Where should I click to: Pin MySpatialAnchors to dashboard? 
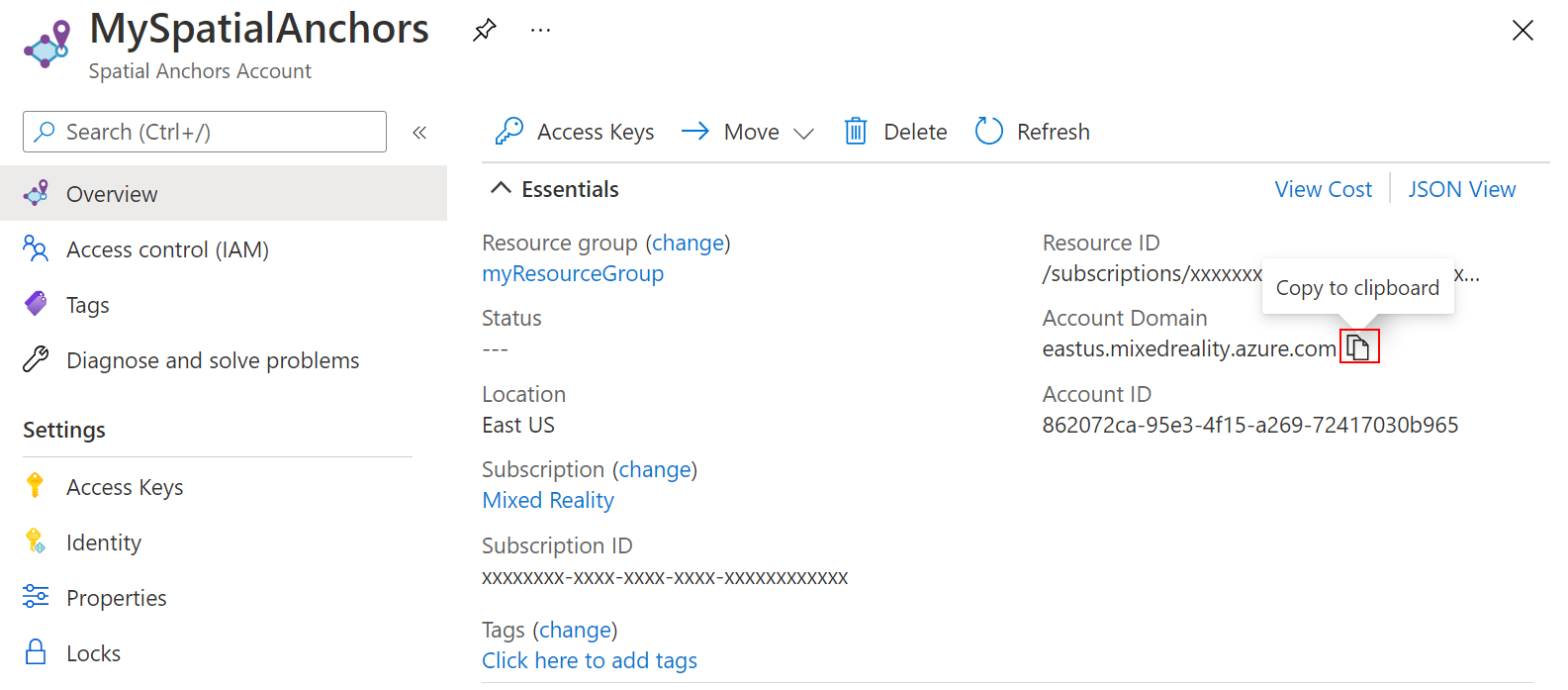pyautogui.click(x=484, y=30)
